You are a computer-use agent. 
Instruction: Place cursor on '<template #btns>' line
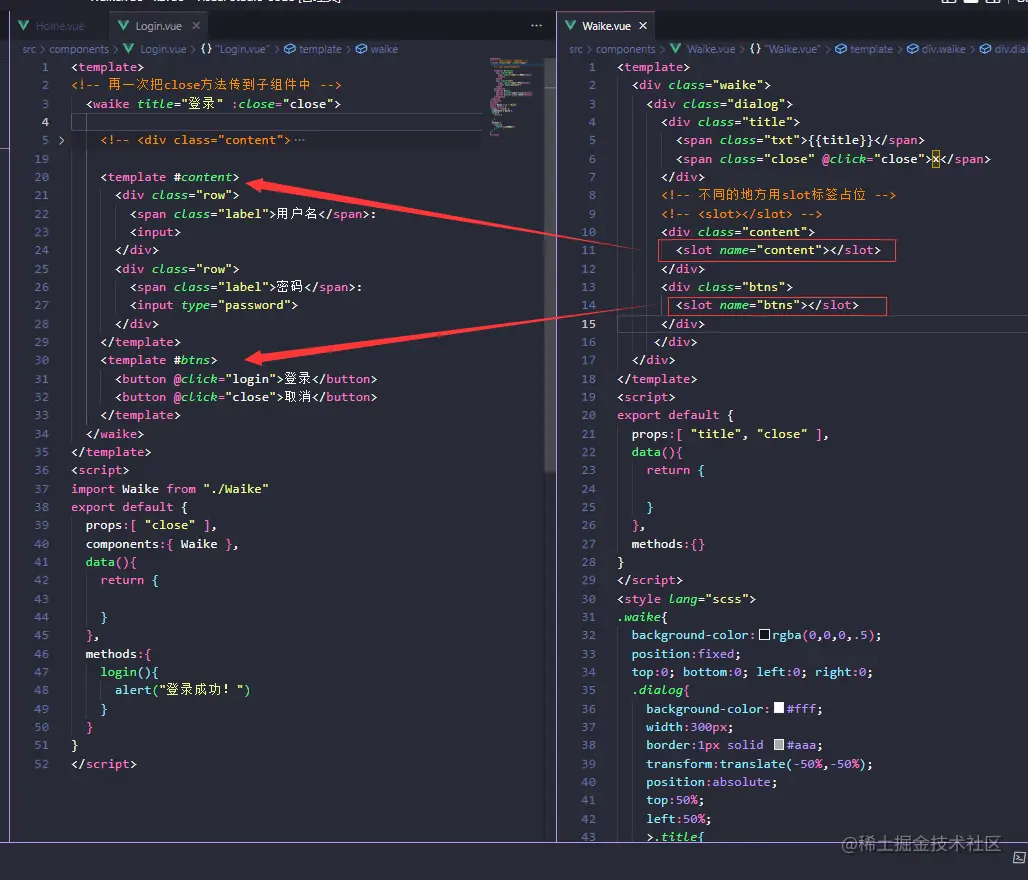[159, 360]
